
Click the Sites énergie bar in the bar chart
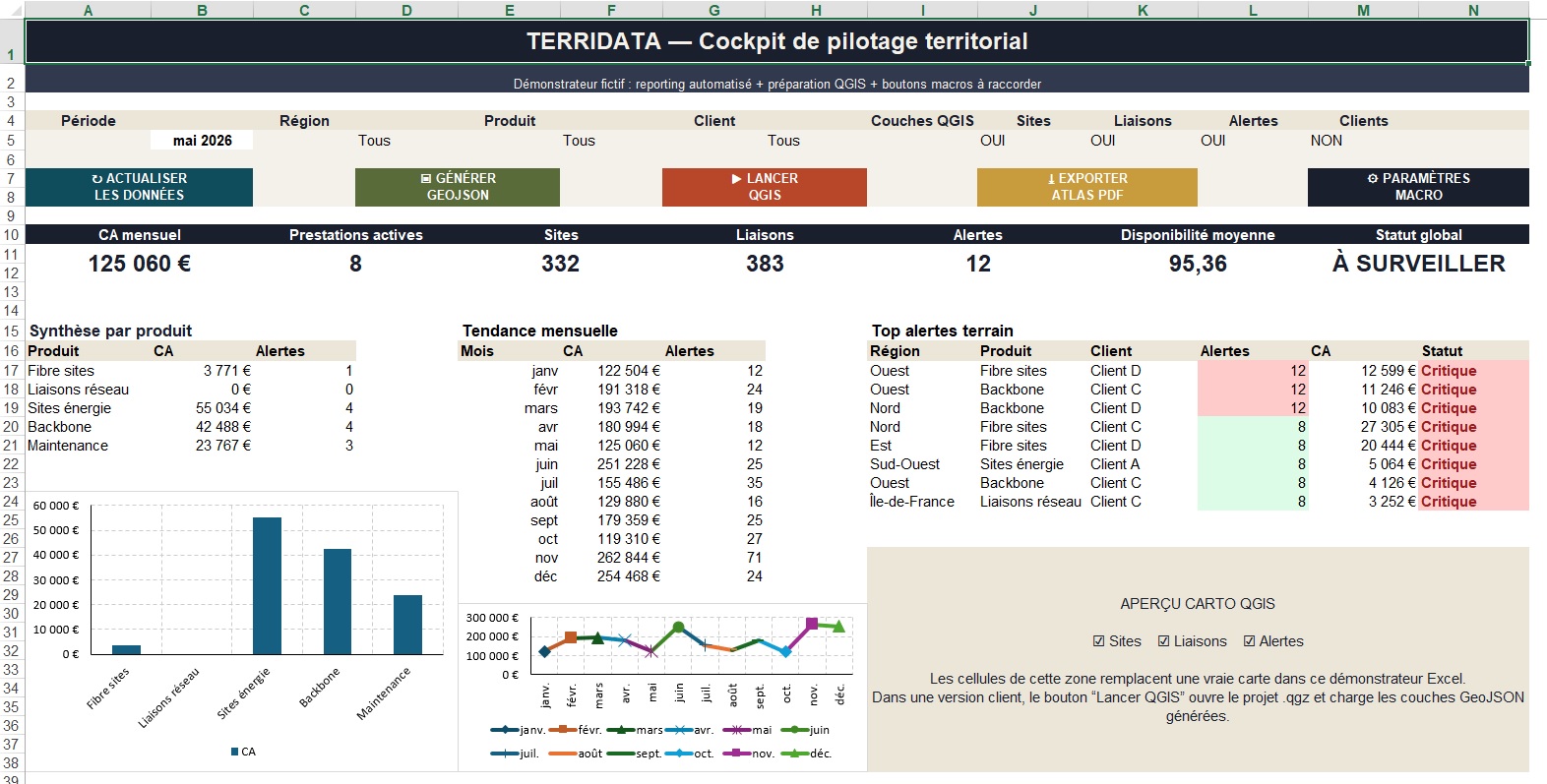coord(267,585)
